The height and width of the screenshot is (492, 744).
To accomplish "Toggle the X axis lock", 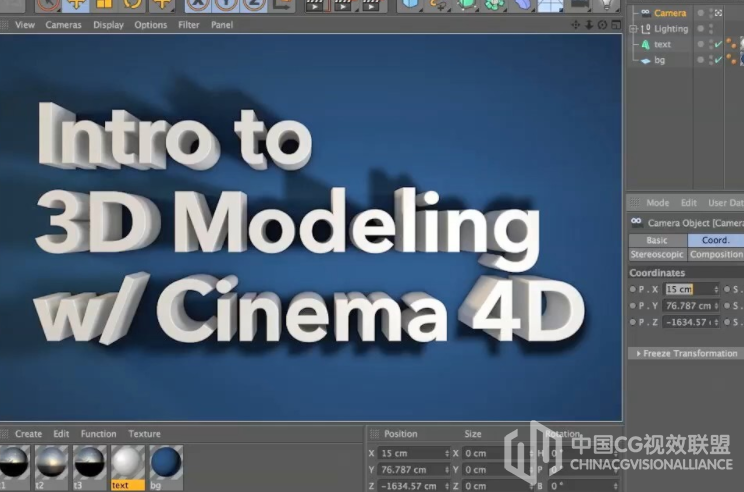I will [x=197, y=5].
